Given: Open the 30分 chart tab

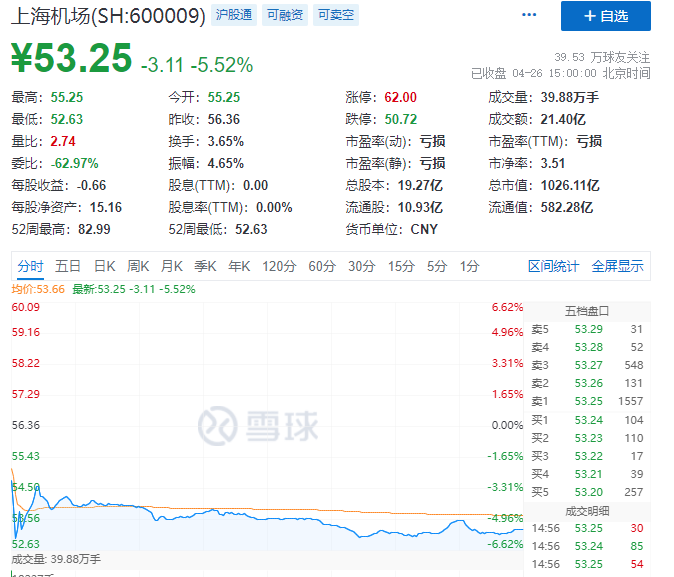Looking at the screenshot, I should [362, 267].
